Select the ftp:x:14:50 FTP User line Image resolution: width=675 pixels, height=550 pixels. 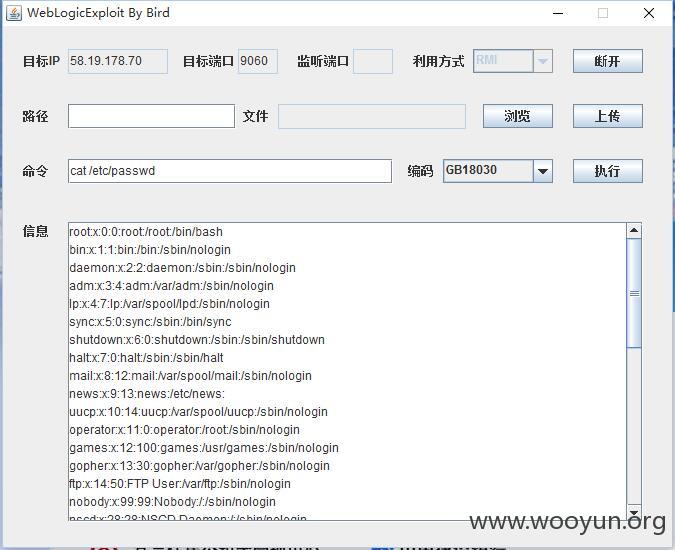pyautogui.click(x=180, y=484)
